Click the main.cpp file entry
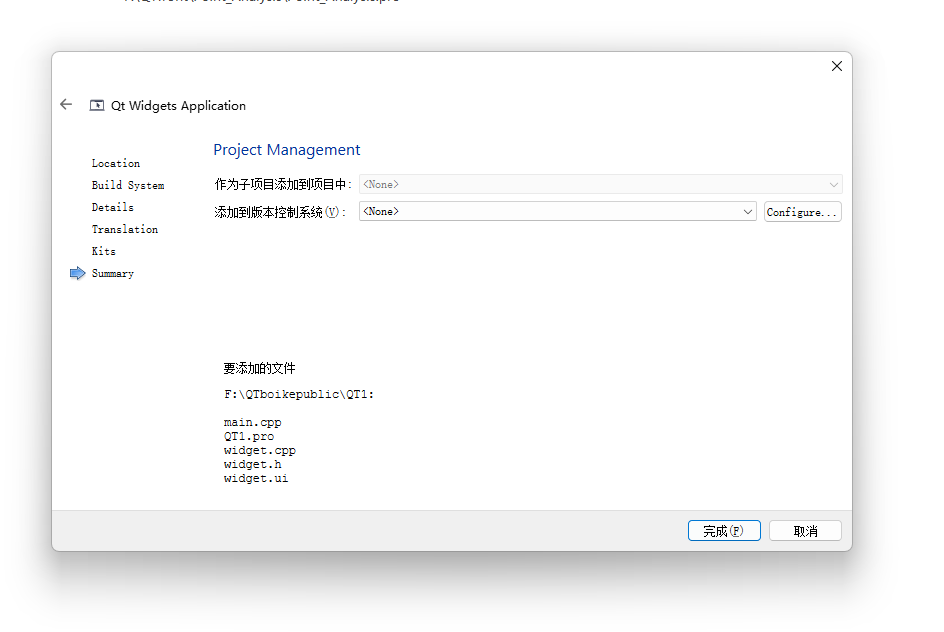944x632 pixels. pos(253,423)
